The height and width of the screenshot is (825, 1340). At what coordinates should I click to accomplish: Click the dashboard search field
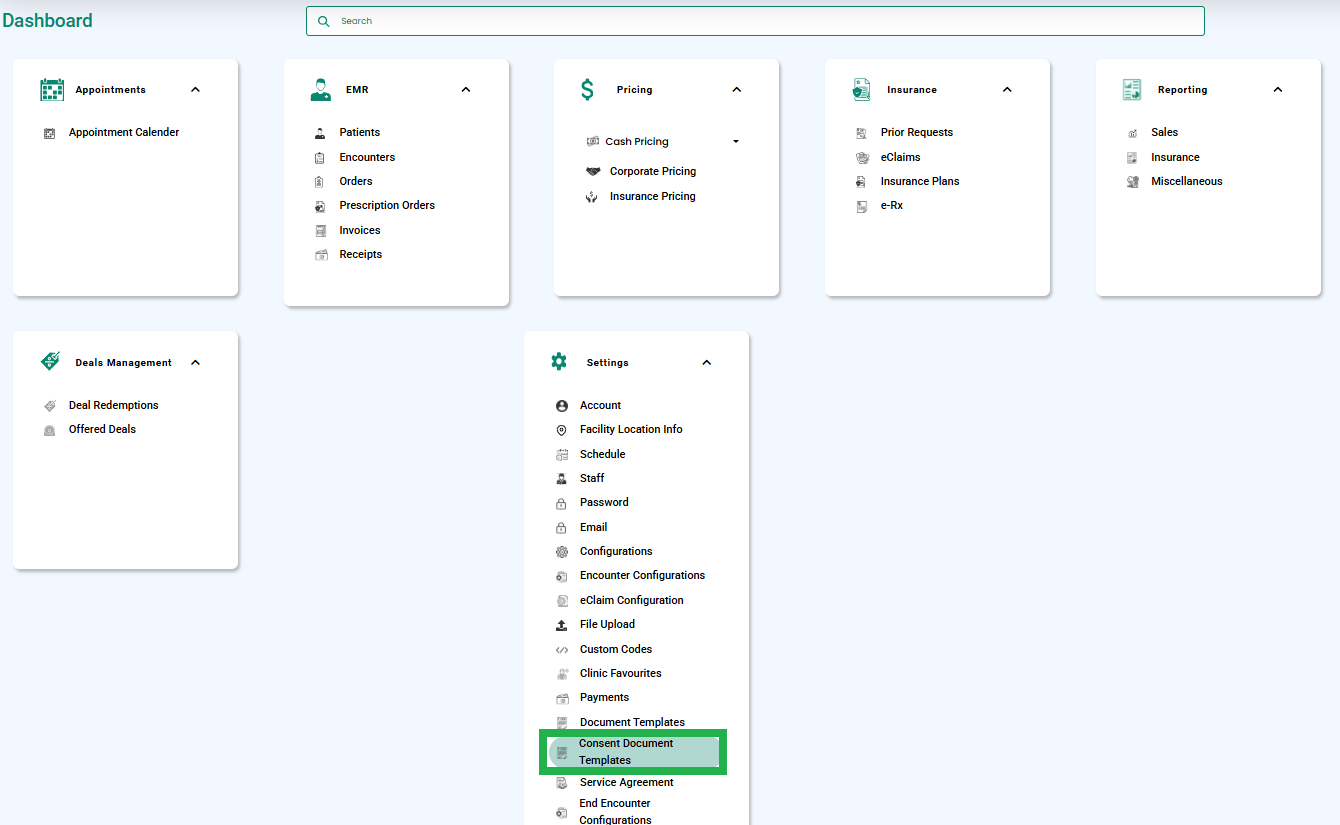755,21
